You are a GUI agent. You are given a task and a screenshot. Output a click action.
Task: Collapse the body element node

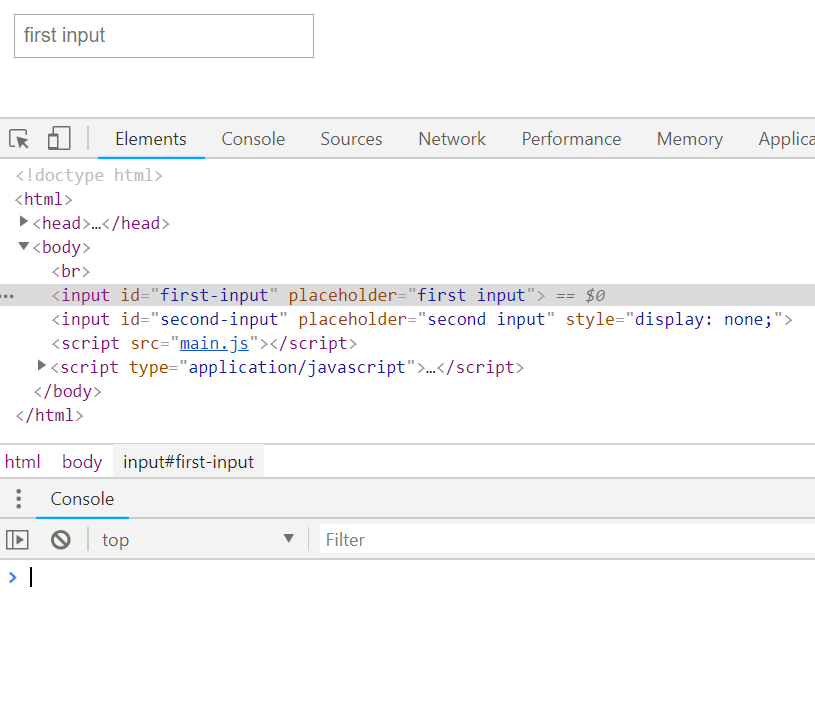point(24,247)
